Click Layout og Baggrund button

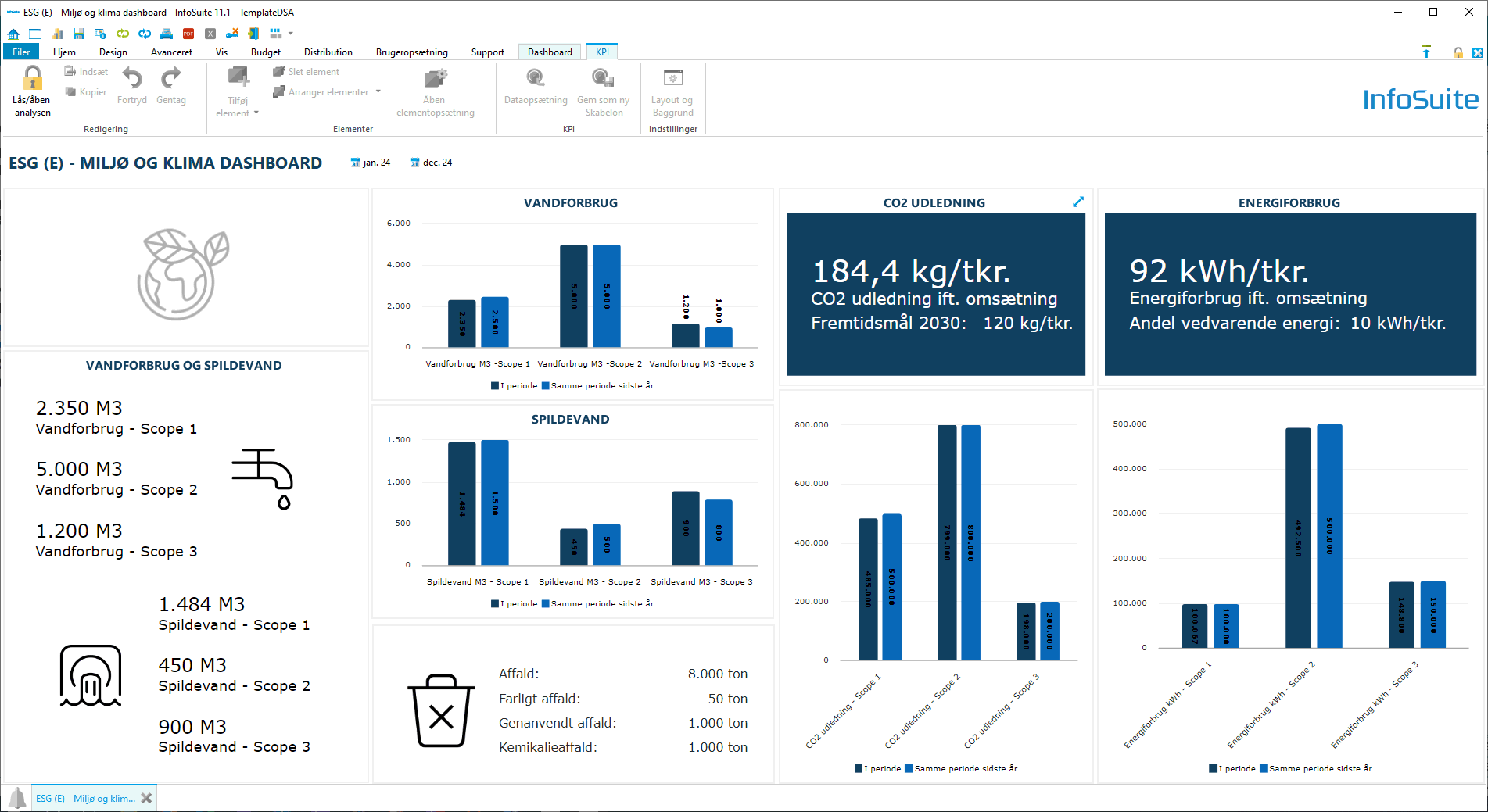pos(672,92)
